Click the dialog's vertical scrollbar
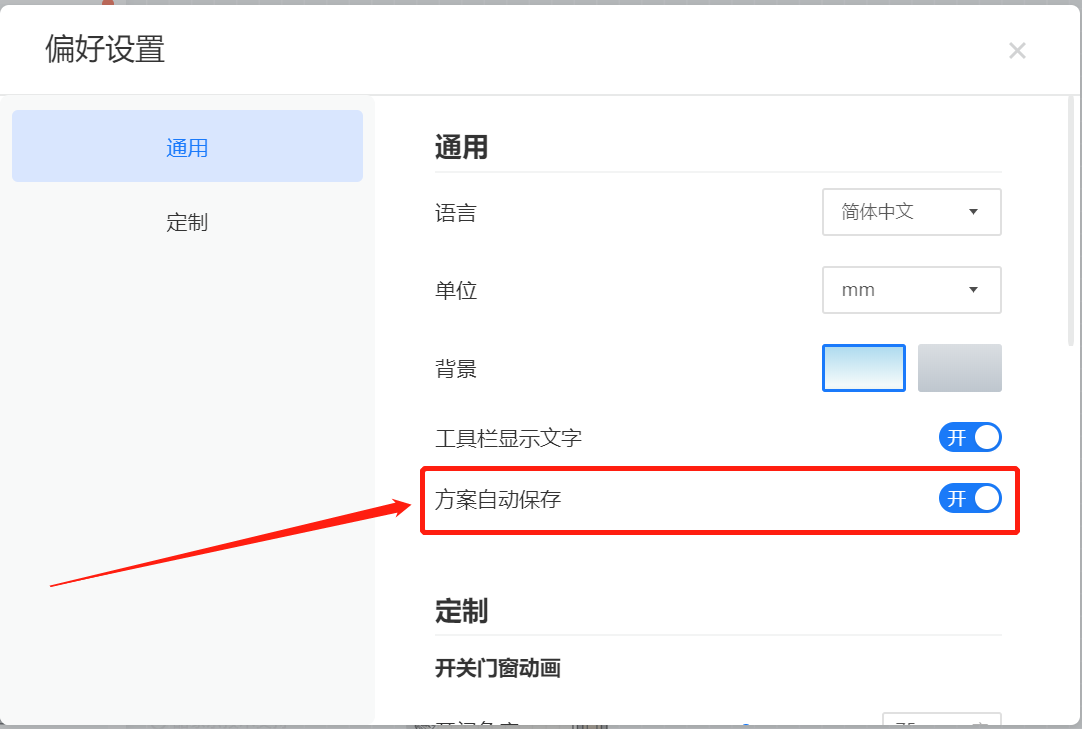This screenshot has width=1082, height=729. tap(1071, 221)
